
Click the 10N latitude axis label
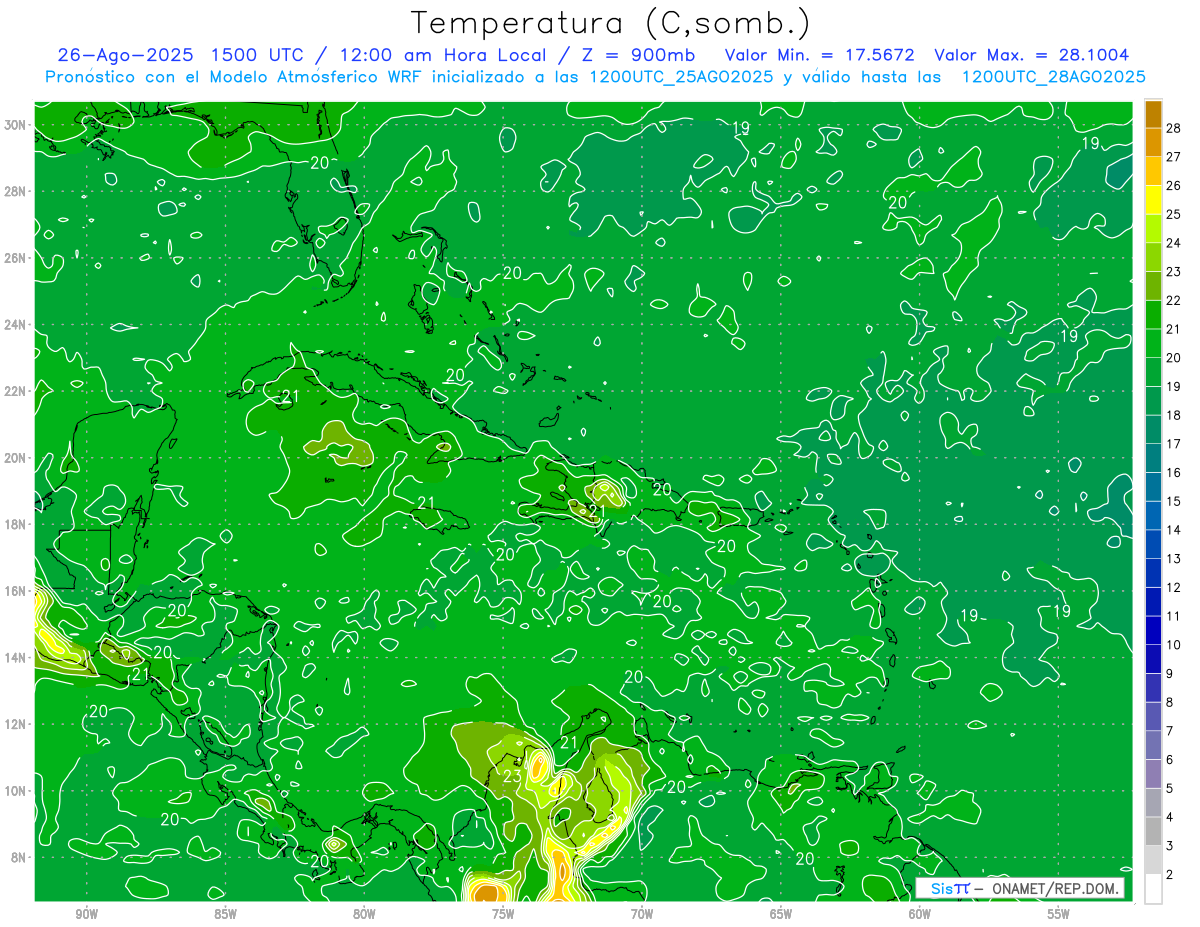[15, 791]
